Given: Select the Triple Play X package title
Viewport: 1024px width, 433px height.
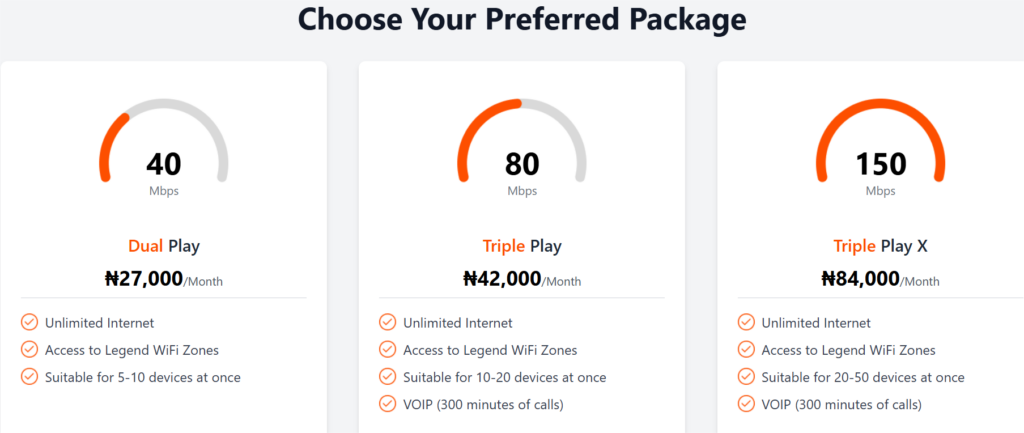Looking at the screenshot, I should 880,246.
